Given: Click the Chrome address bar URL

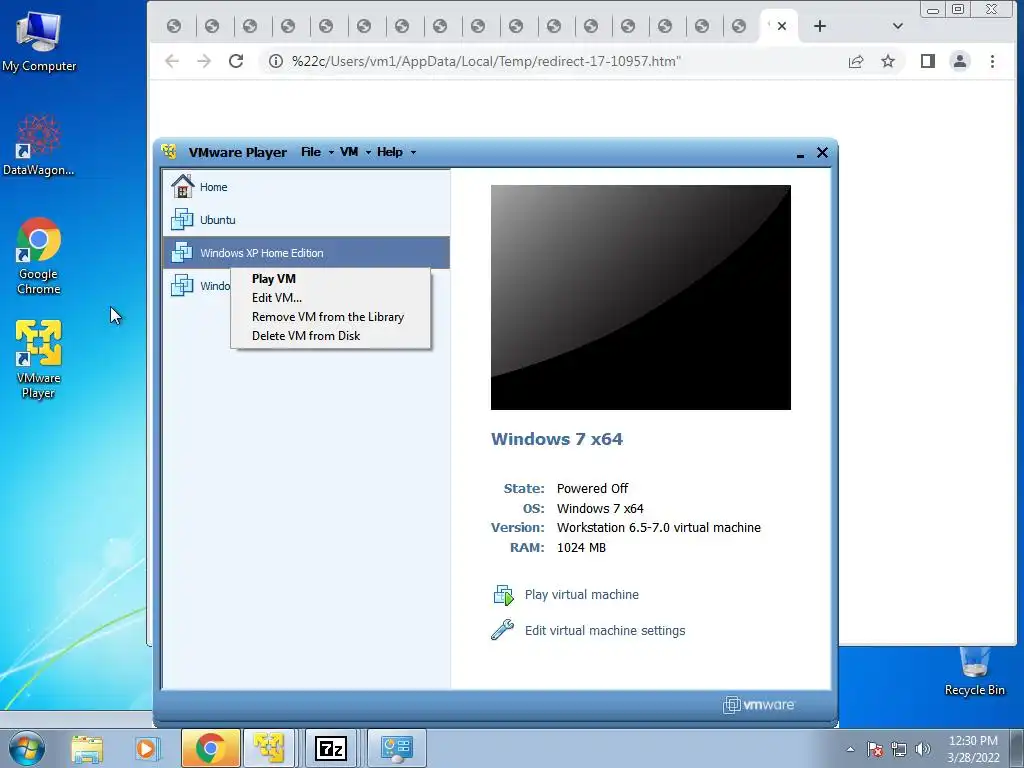Looking at the screenshot, I should pyautogui.click(x=486, y=61).
